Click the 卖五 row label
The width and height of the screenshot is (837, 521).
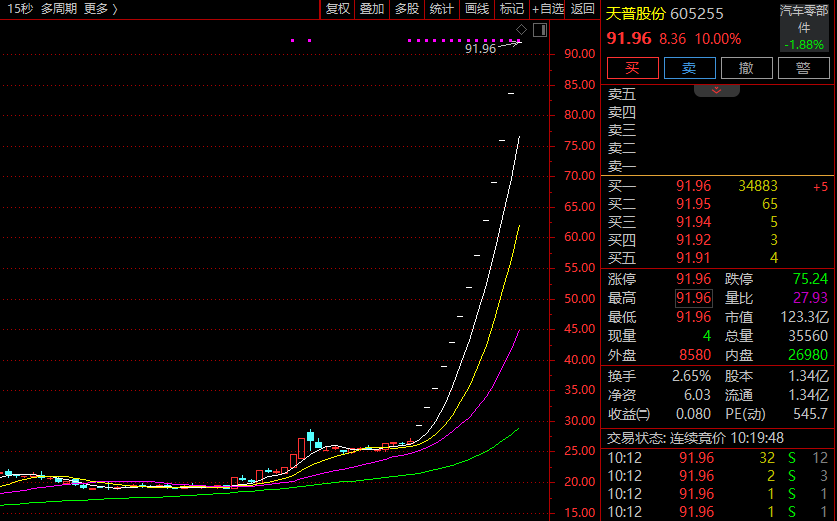click(622, 94)
